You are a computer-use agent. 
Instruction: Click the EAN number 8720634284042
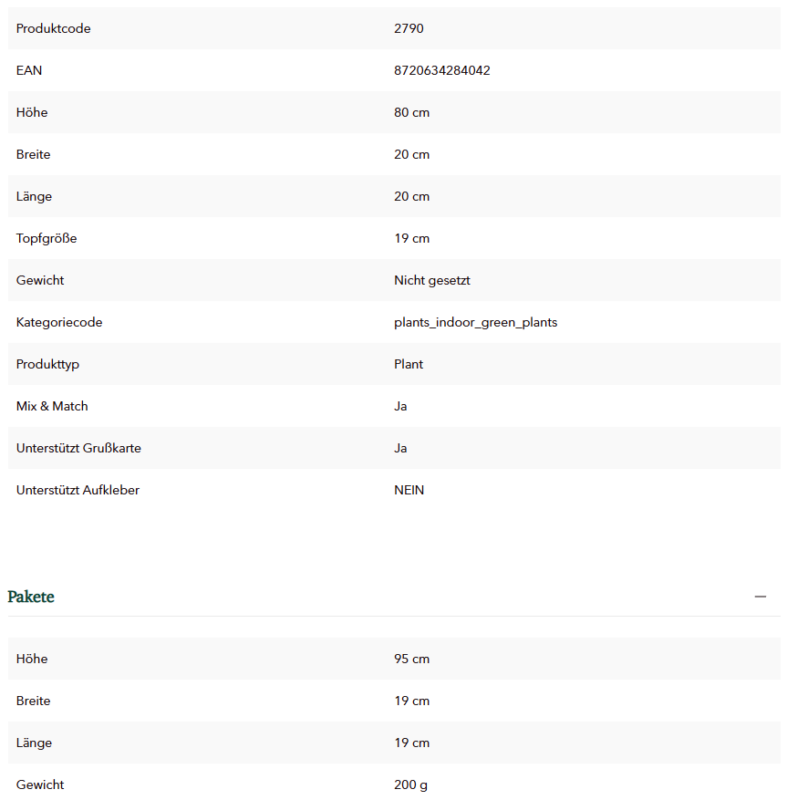tap(442, 70)
